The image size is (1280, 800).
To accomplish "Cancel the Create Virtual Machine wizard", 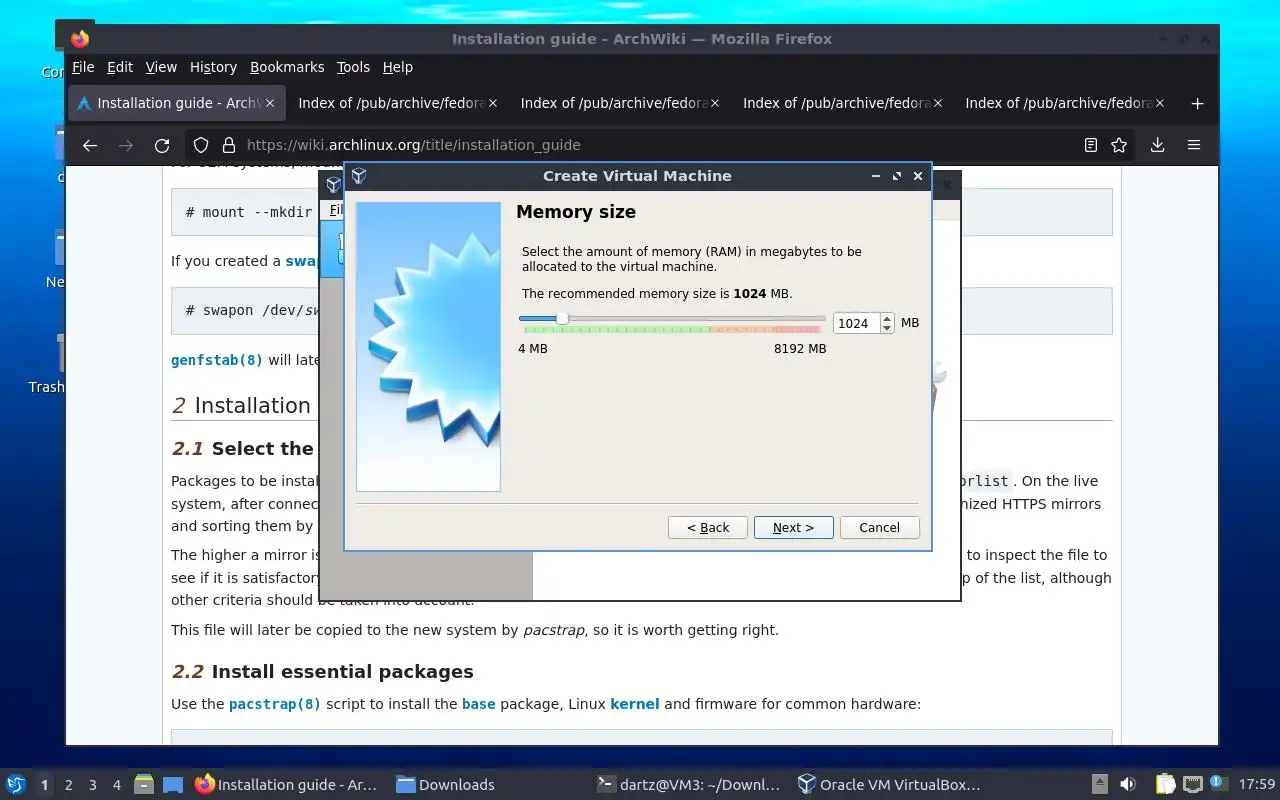I will tap(879, 527).
